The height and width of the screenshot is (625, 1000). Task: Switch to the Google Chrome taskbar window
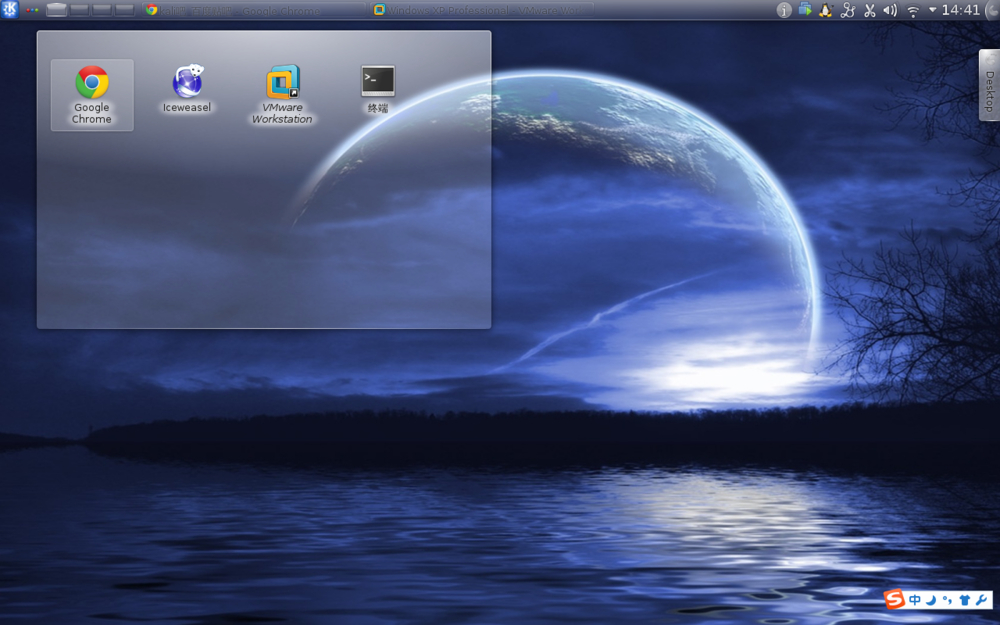pos(250,10)
